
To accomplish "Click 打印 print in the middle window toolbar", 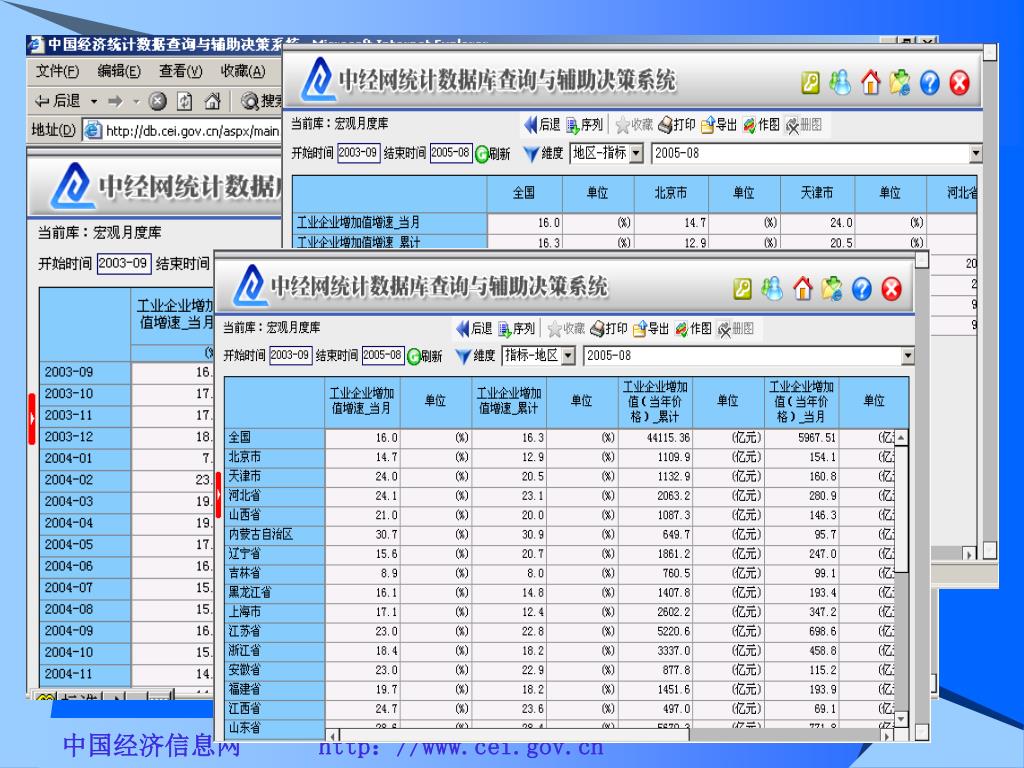I will 677,125.
